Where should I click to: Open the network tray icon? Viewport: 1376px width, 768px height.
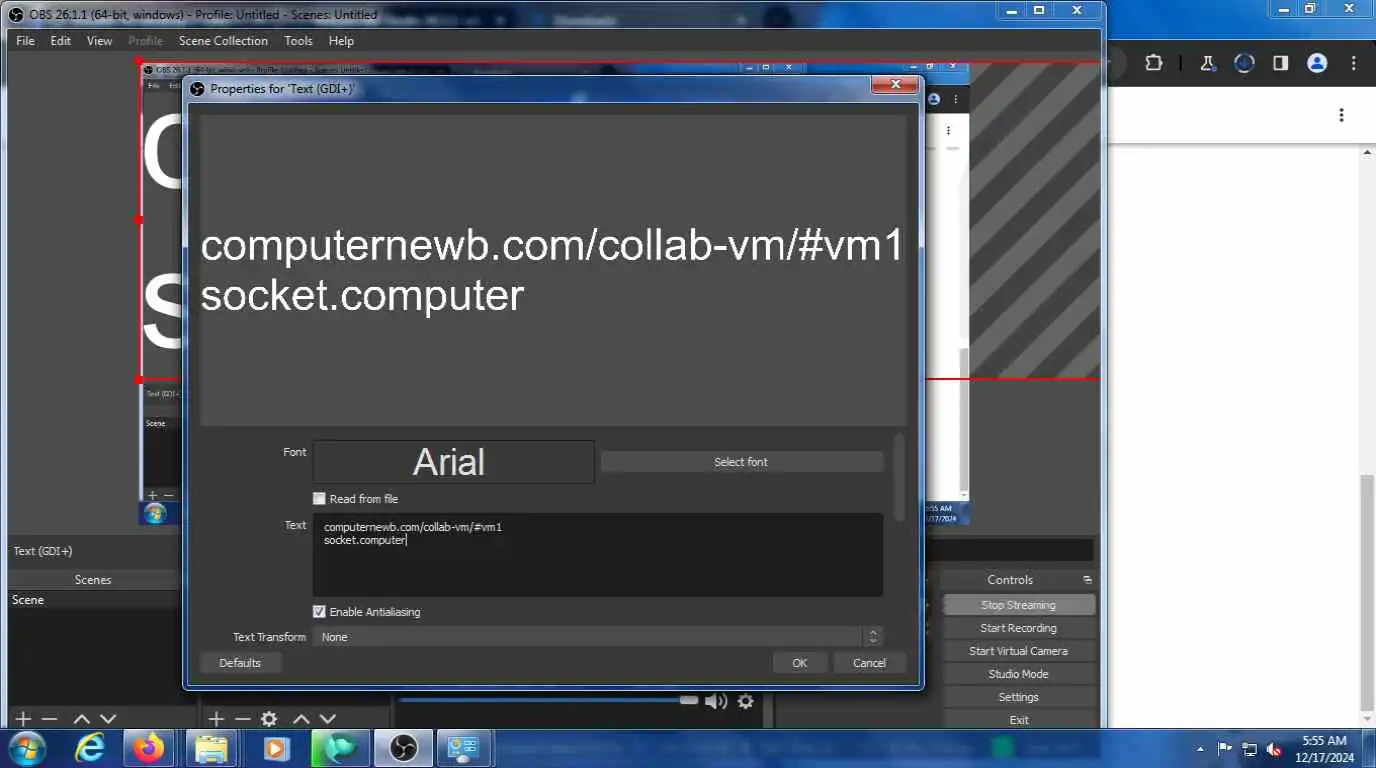click(1249, 749)
